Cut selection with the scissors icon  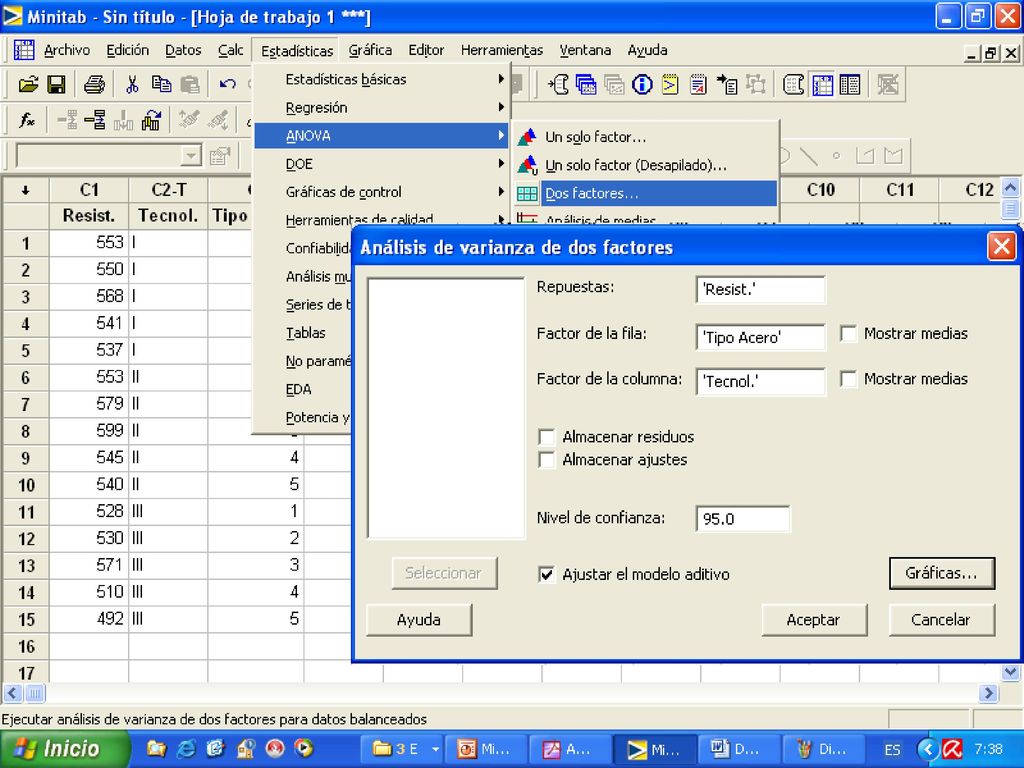click(x=132, y=84)
